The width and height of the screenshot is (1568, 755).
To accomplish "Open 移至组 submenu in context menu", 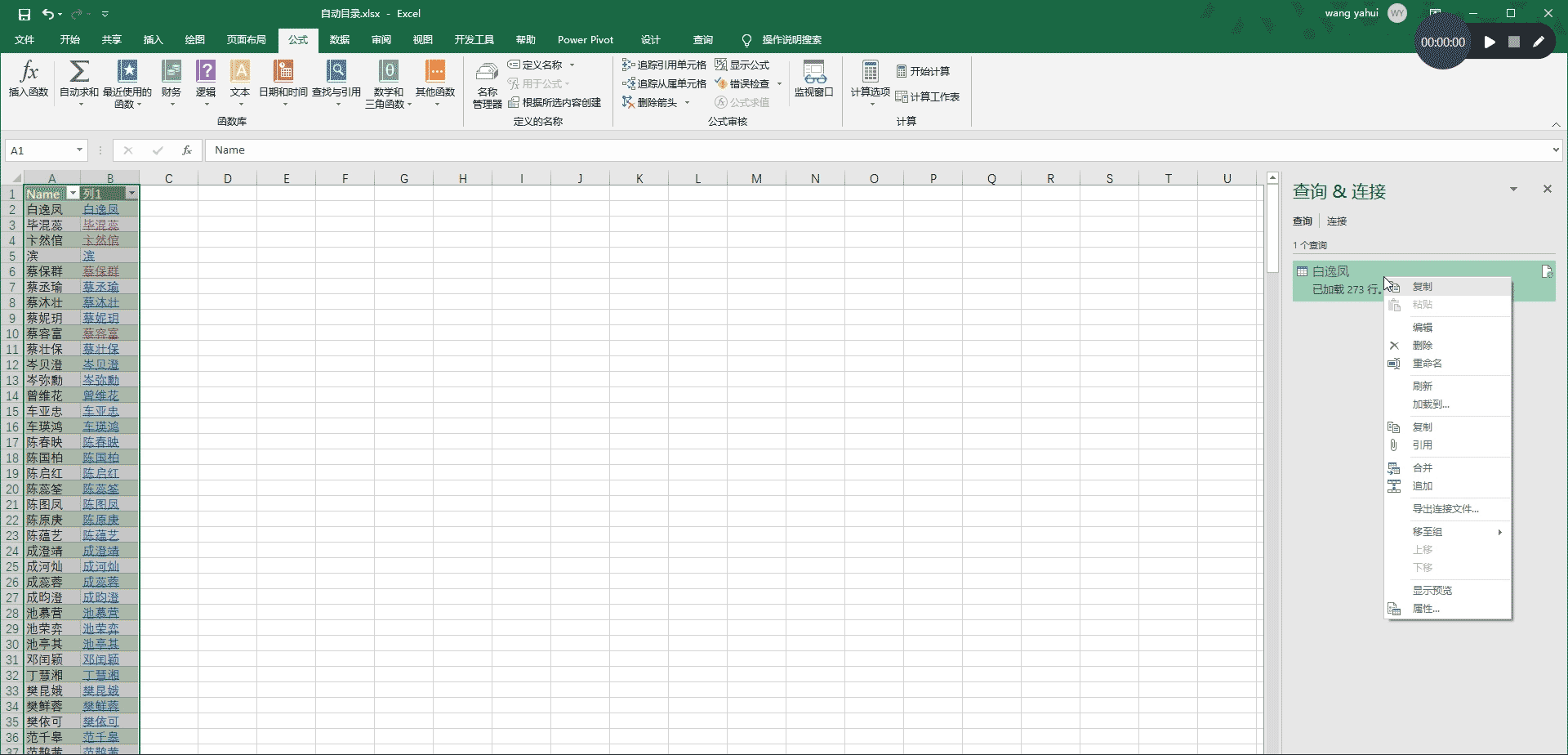I will pyautogui.click(x=1448, y=532).
